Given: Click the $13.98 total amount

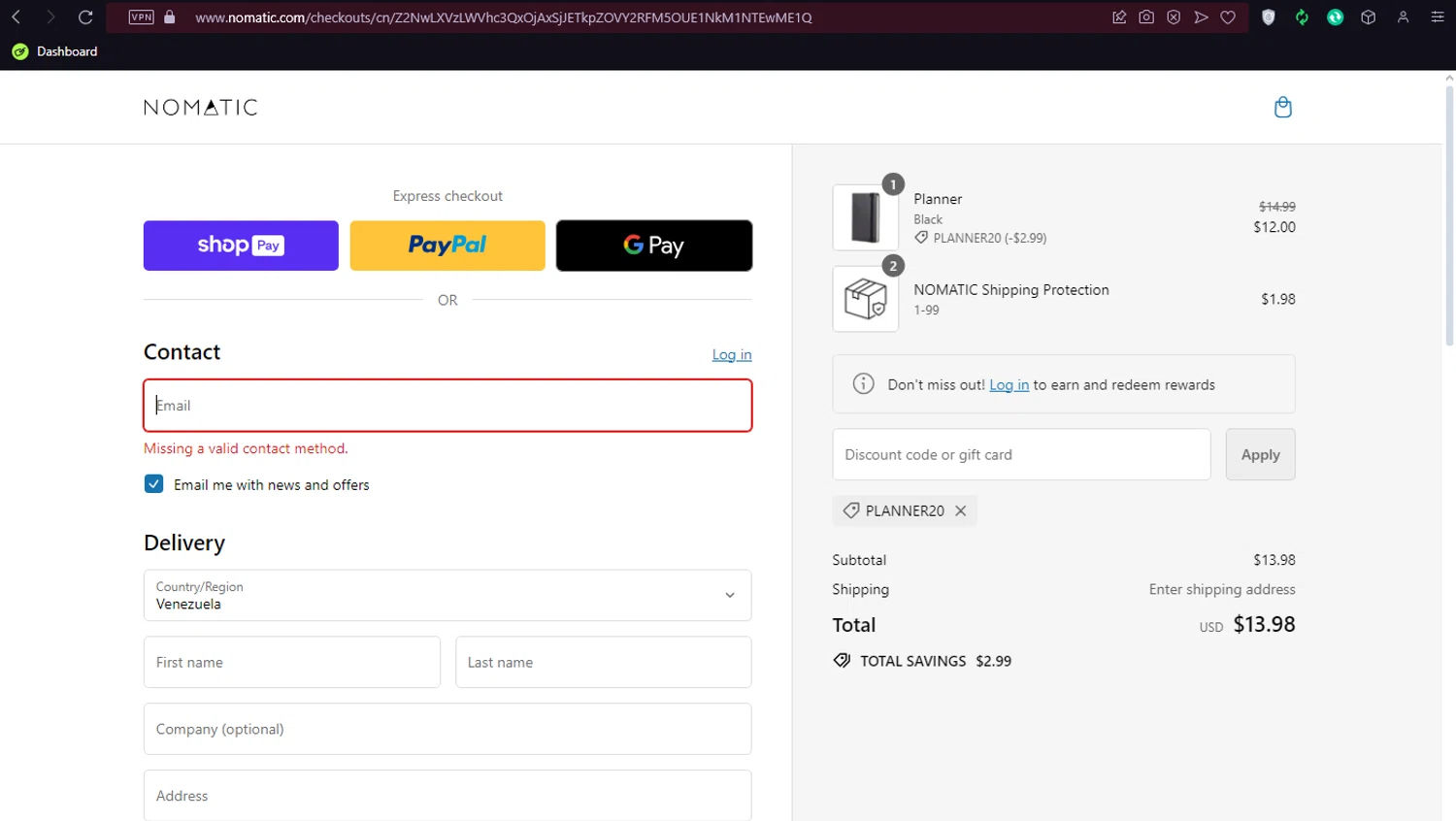Looking at the screenshot, I should point(1264,624).
